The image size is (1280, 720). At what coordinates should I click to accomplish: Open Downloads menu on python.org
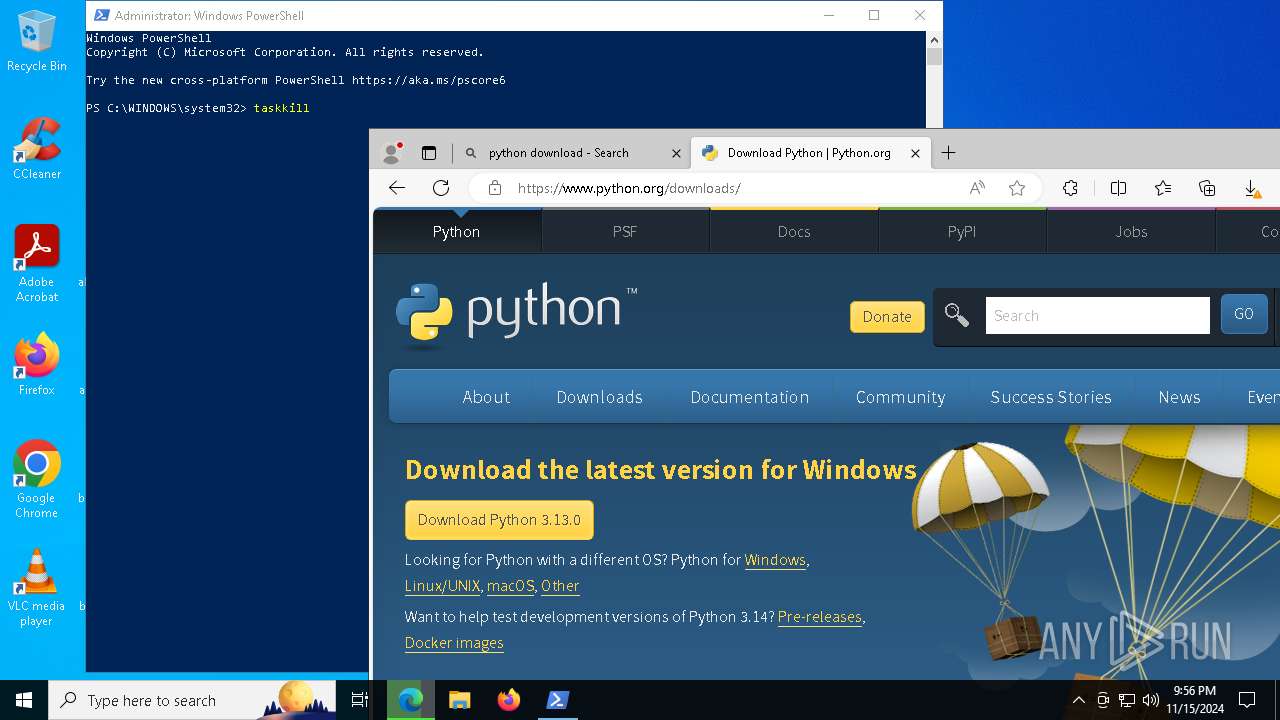tap(599, 397)
